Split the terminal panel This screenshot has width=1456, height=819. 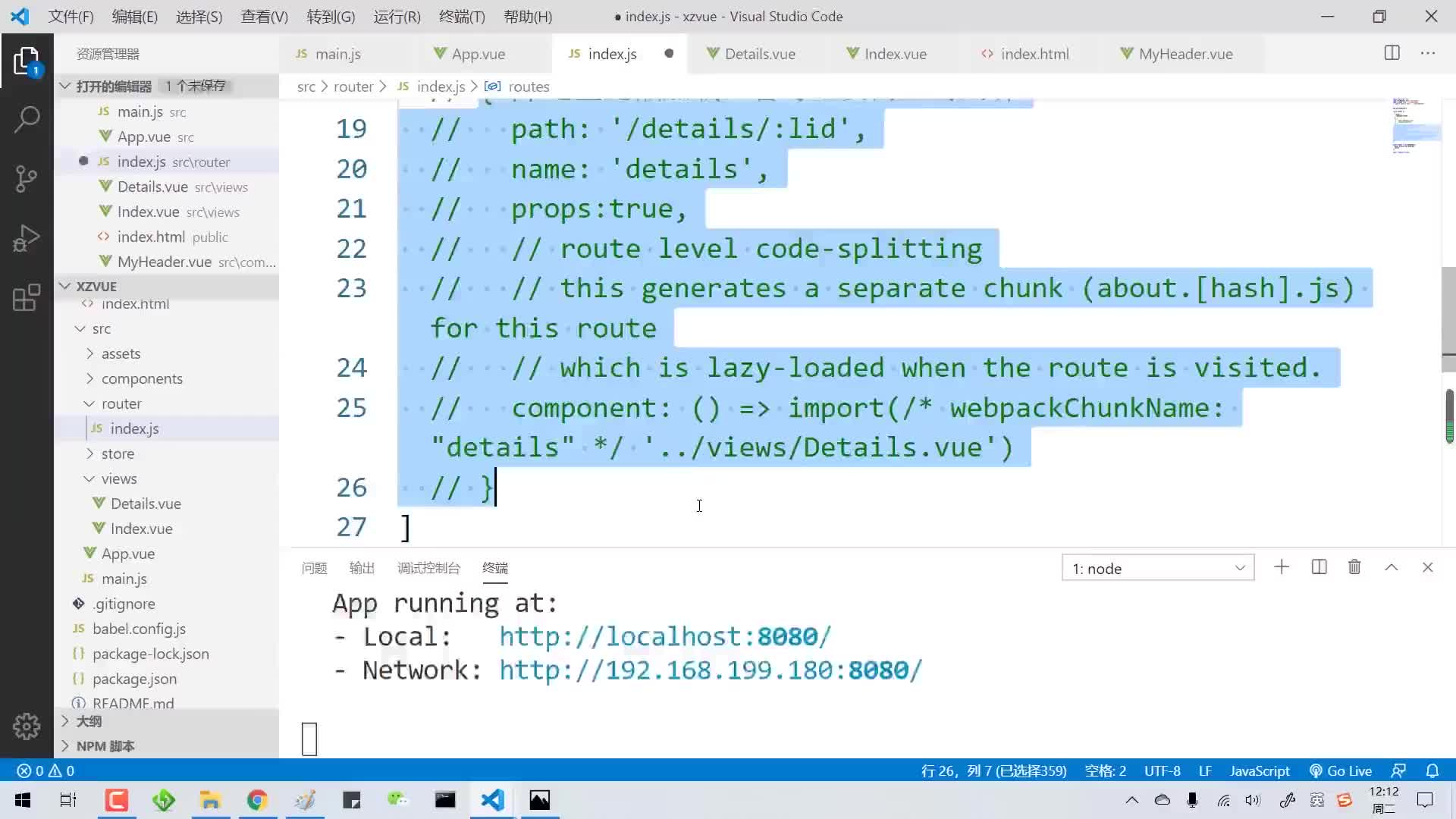pyautogui.click(x=1319, y=567)
